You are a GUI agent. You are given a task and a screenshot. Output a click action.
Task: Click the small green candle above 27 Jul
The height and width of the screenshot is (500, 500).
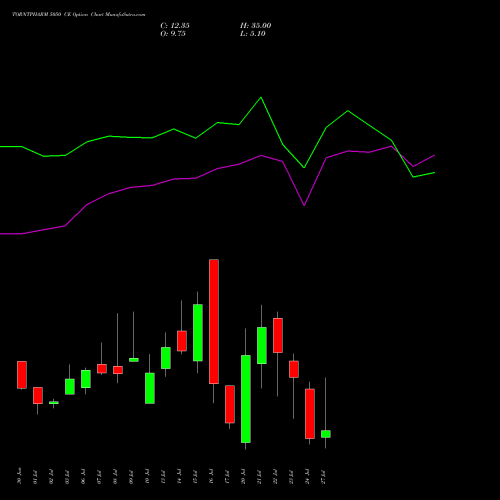coord(326,434)
